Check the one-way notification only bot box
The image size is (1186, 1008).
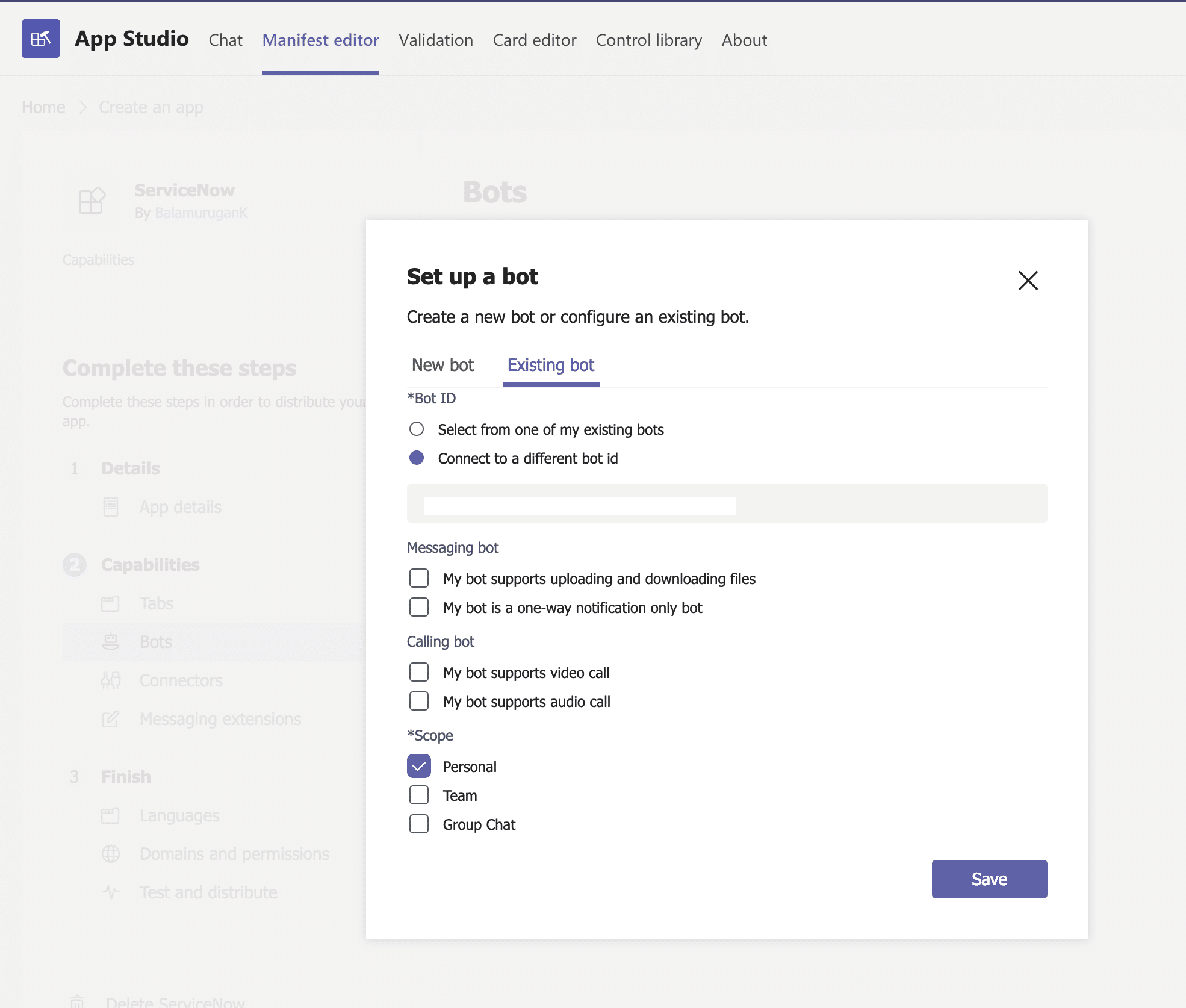point(419,607)
